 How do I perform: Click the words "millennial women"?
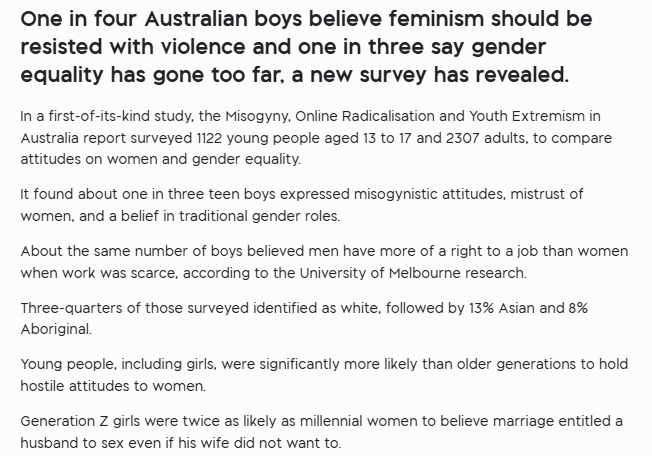(358, 421)
